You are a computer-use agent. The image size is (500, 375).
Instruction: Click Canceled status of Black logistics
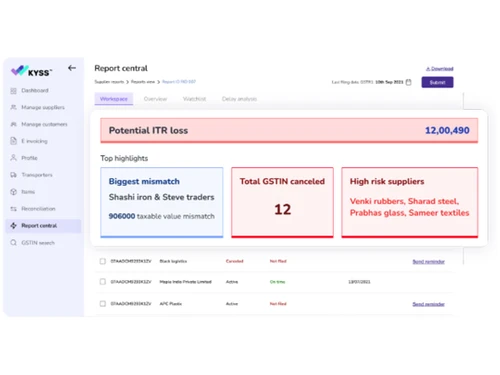point(235,261)
